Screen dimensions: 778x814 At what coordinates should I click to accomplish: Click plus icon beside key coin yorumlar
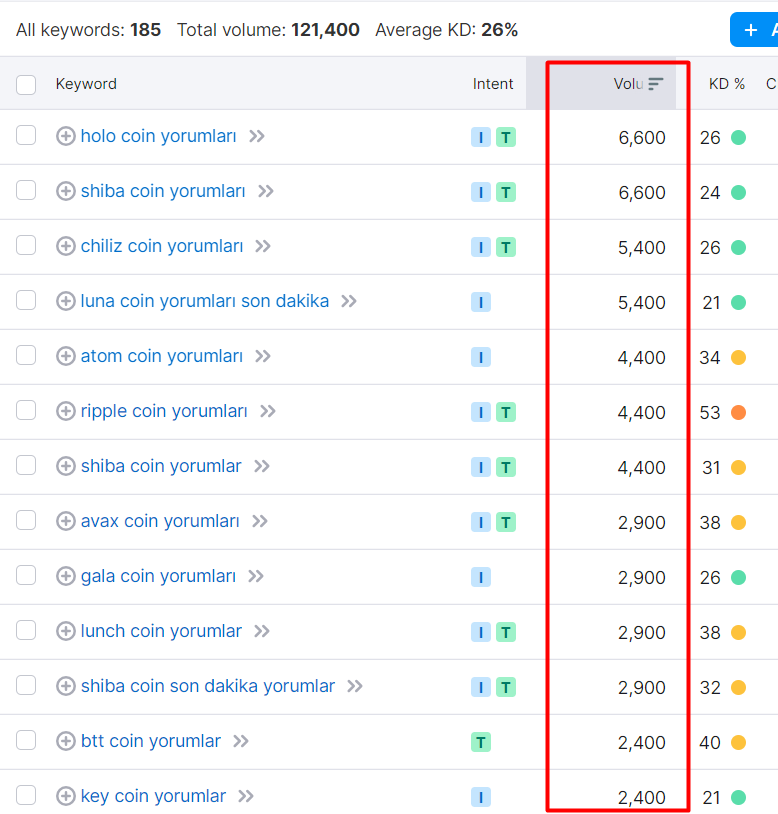coord(65,796)
